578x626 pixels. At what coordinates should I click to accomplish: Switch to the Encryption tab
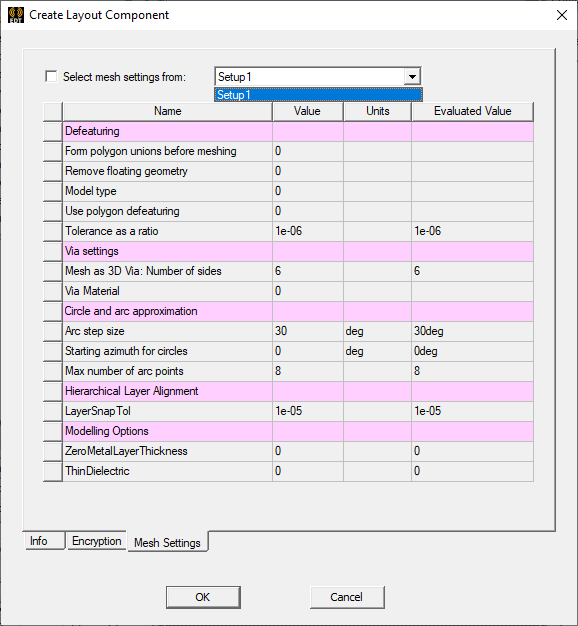click(96, 541)
